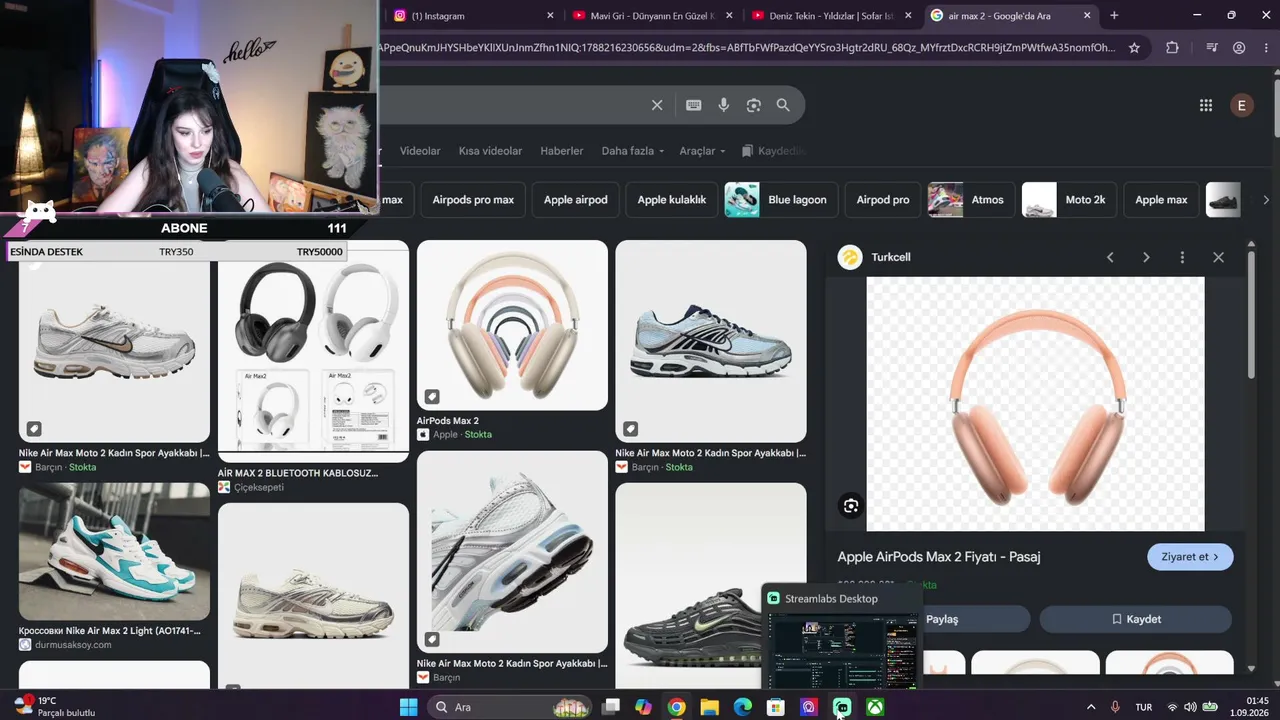This screenshot has height=720, width=1280.
Task: Open the large pink AirPods Max preview image
Action: [1035, 404]
